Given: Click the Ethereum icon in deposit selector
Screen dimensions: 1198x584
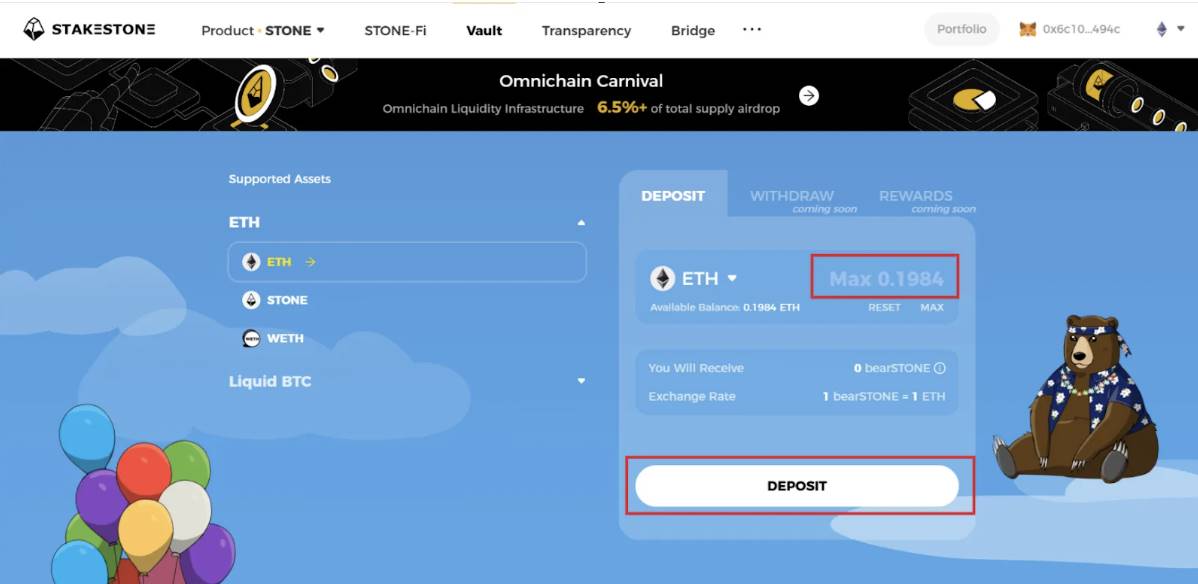Looking at the screenshot, I should 662,278.
